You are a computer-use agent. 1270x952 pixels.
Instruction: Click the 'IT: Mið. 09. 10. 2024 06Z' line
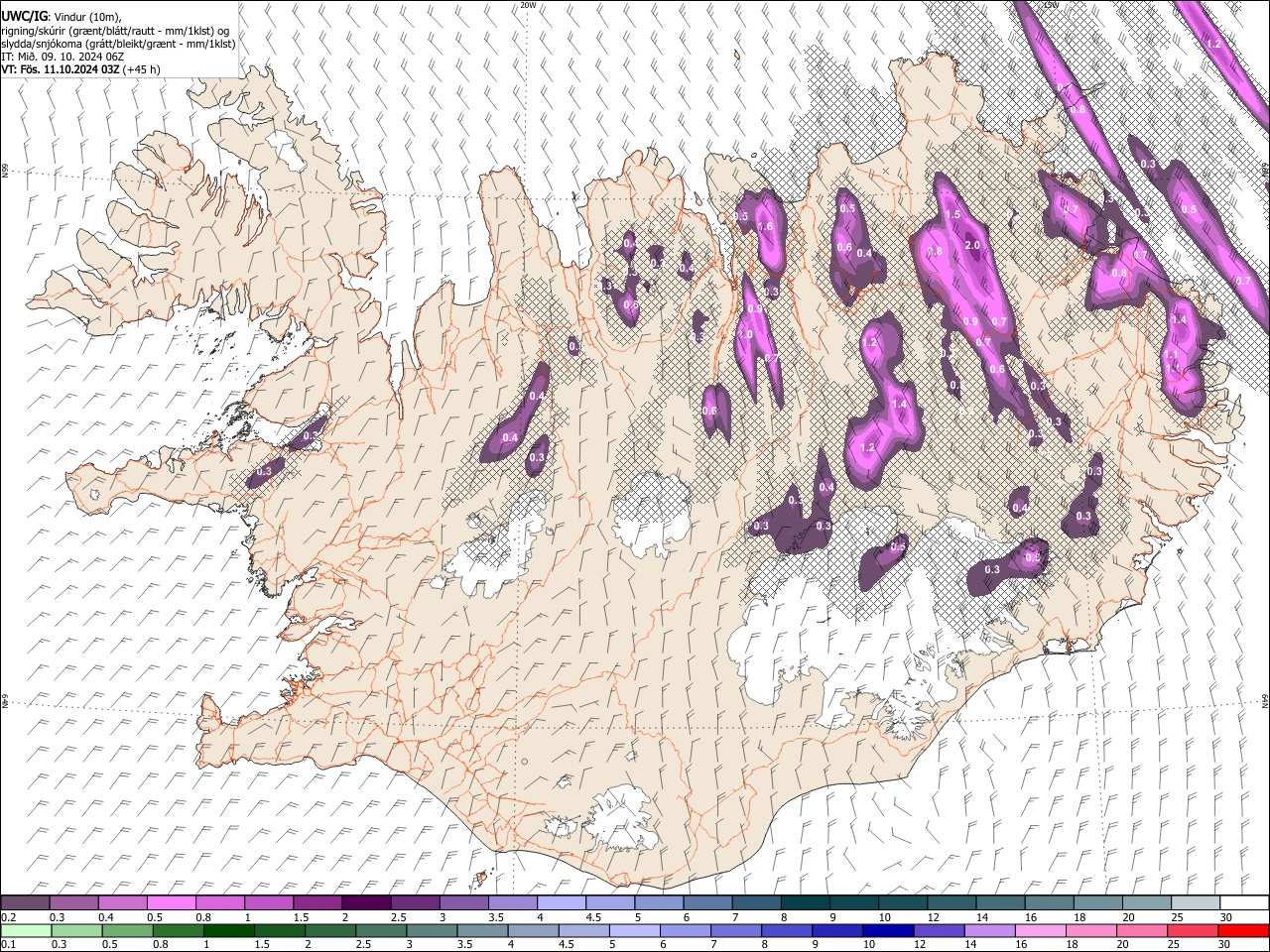point(63,57)
